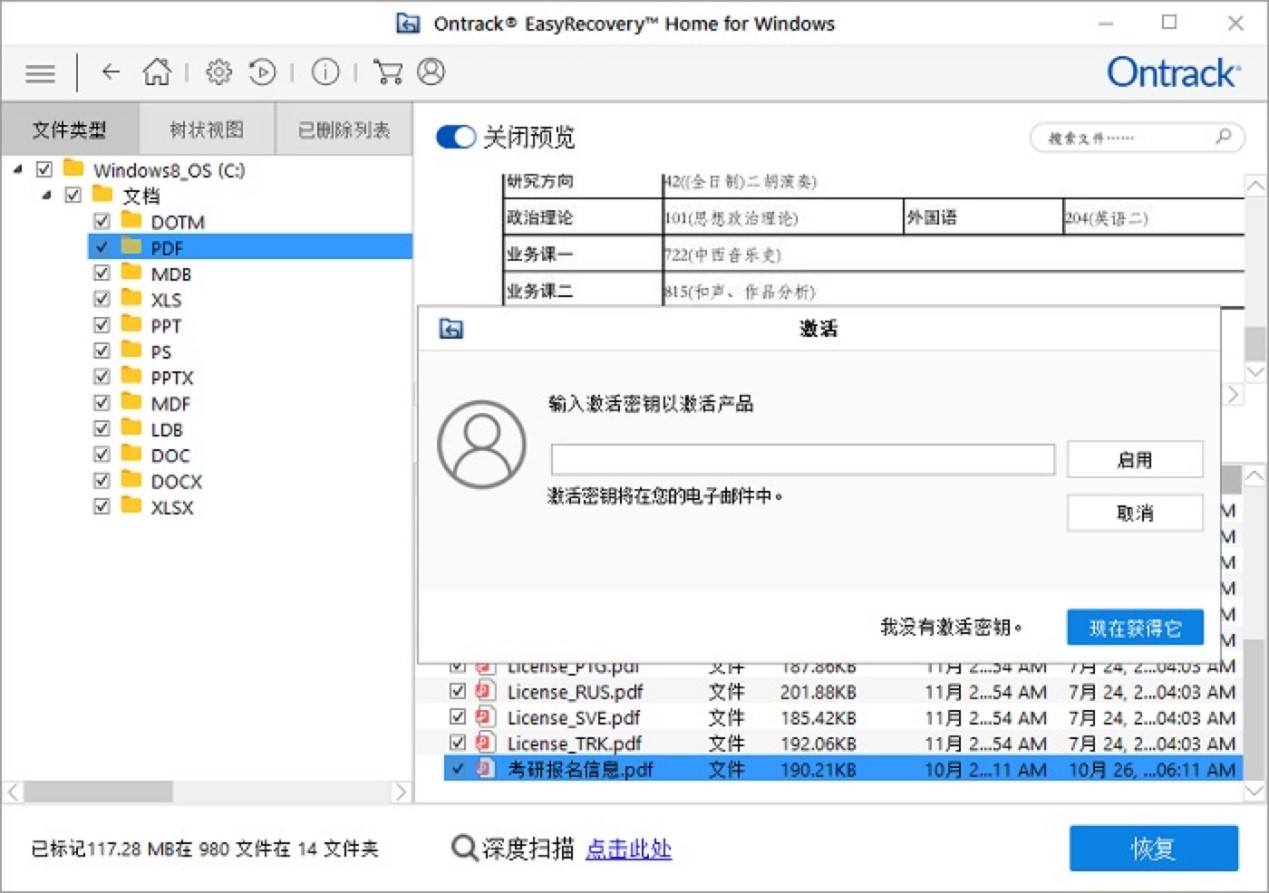Open the 已删除列表 tab
The height and width of the screenshot is (893, 1269).
(x=343, y=129)
